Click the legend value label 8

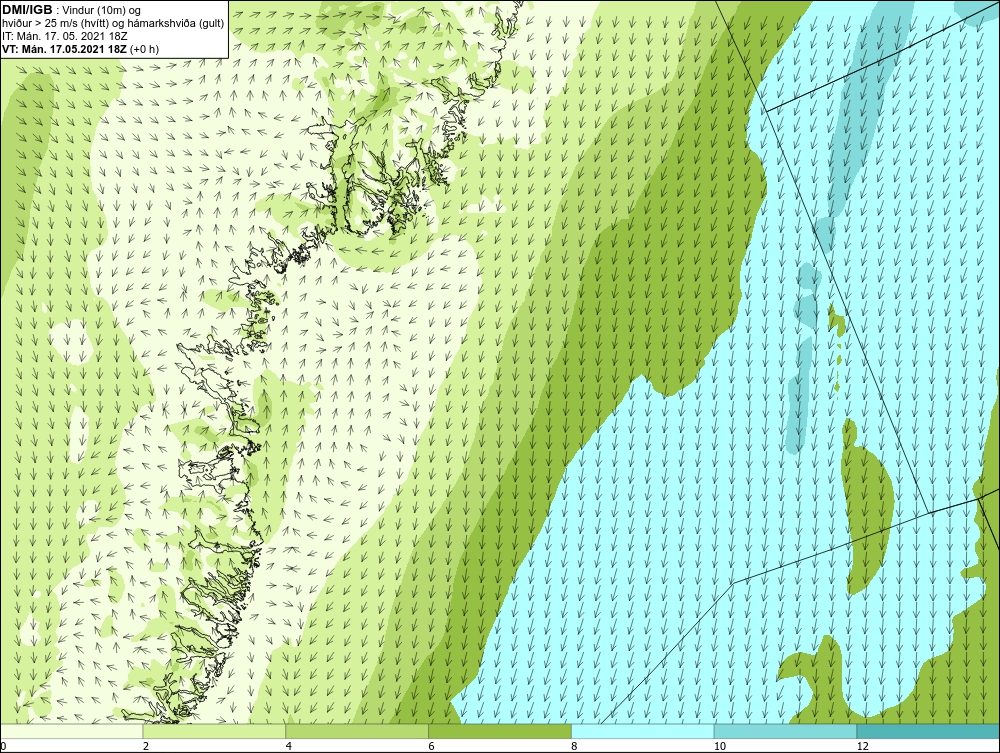pos(575,746)
